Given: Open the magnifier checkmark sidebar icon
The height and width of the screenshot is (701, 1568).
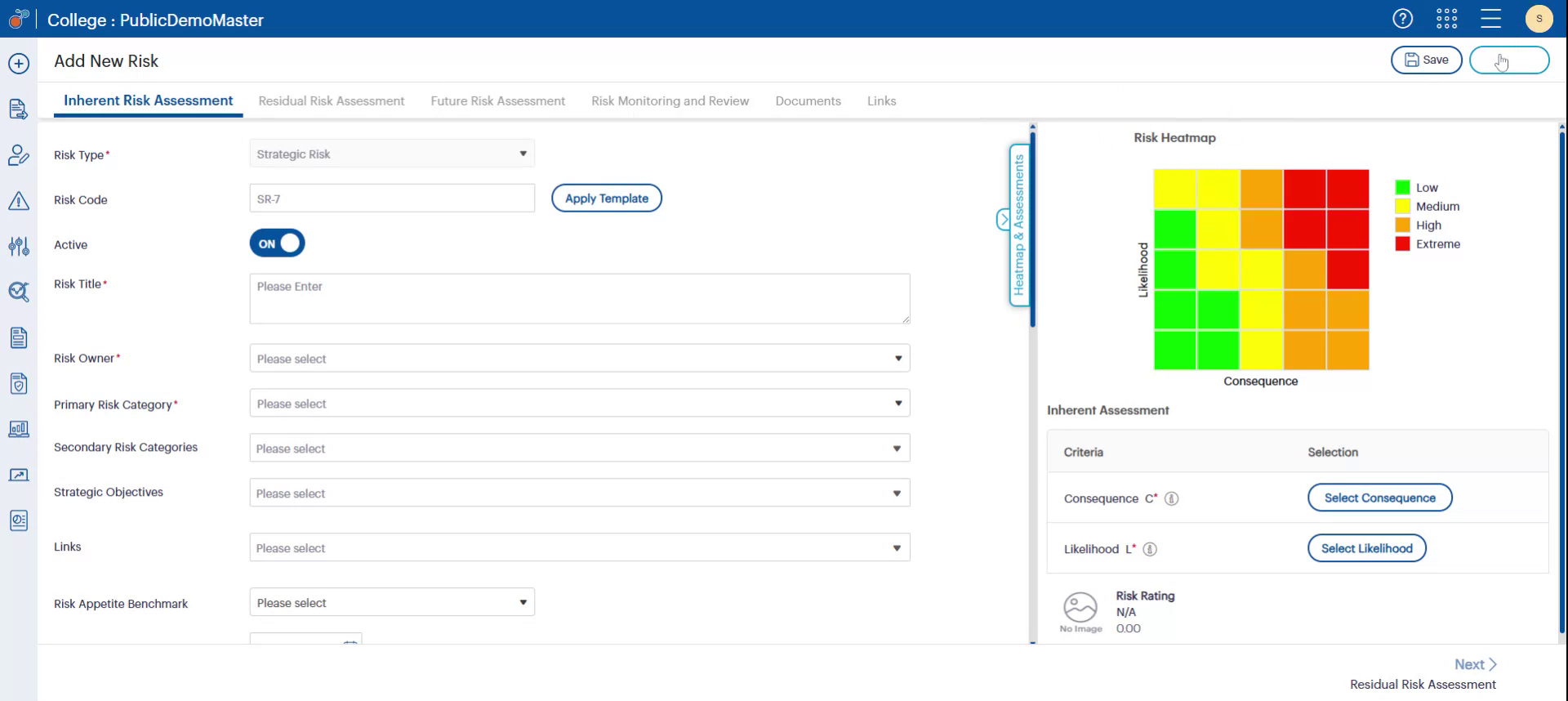Looking at the screenshot, I should pyautogui.click(x=19, y=292).
